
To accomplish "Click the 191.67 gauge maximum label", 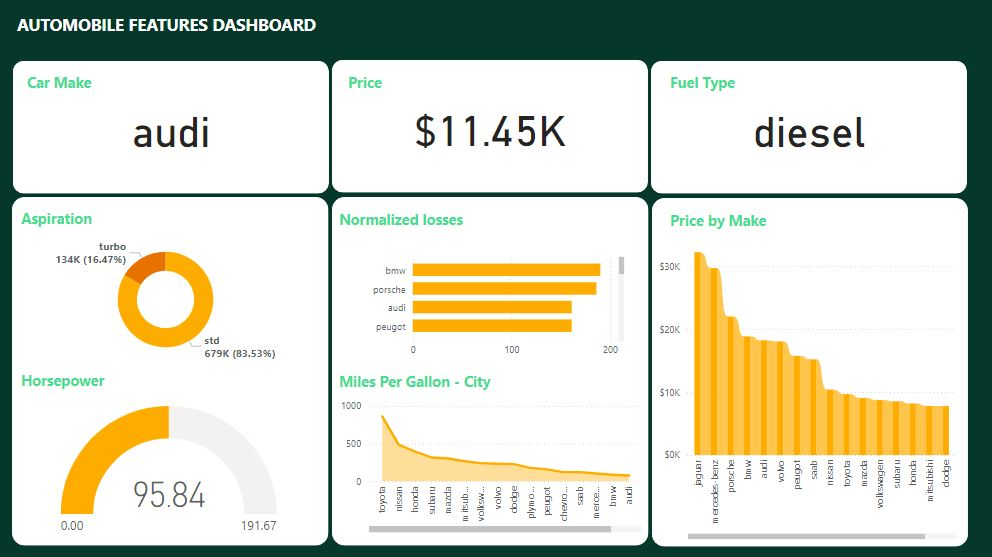I will [258, 525].
